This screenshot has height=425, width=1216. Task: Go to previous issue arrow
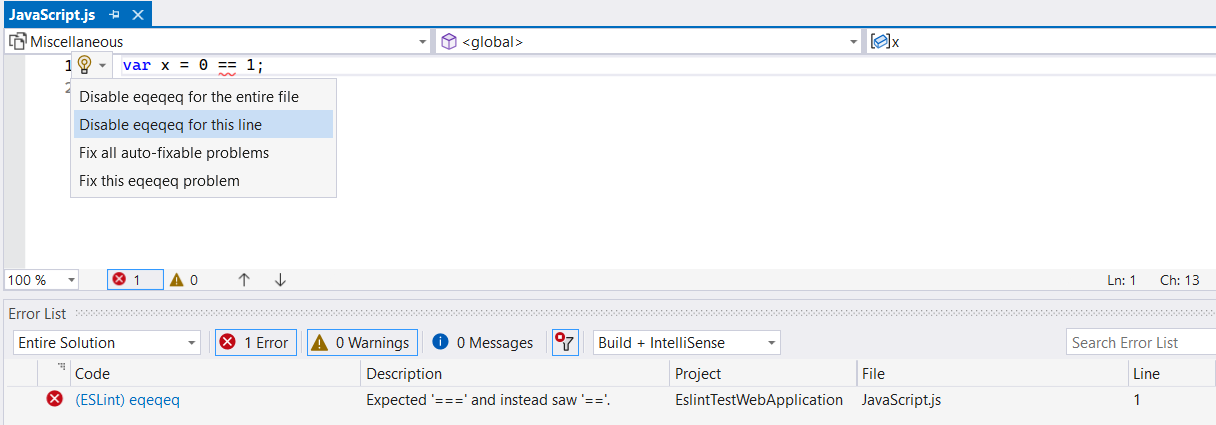tap(243, 280)
